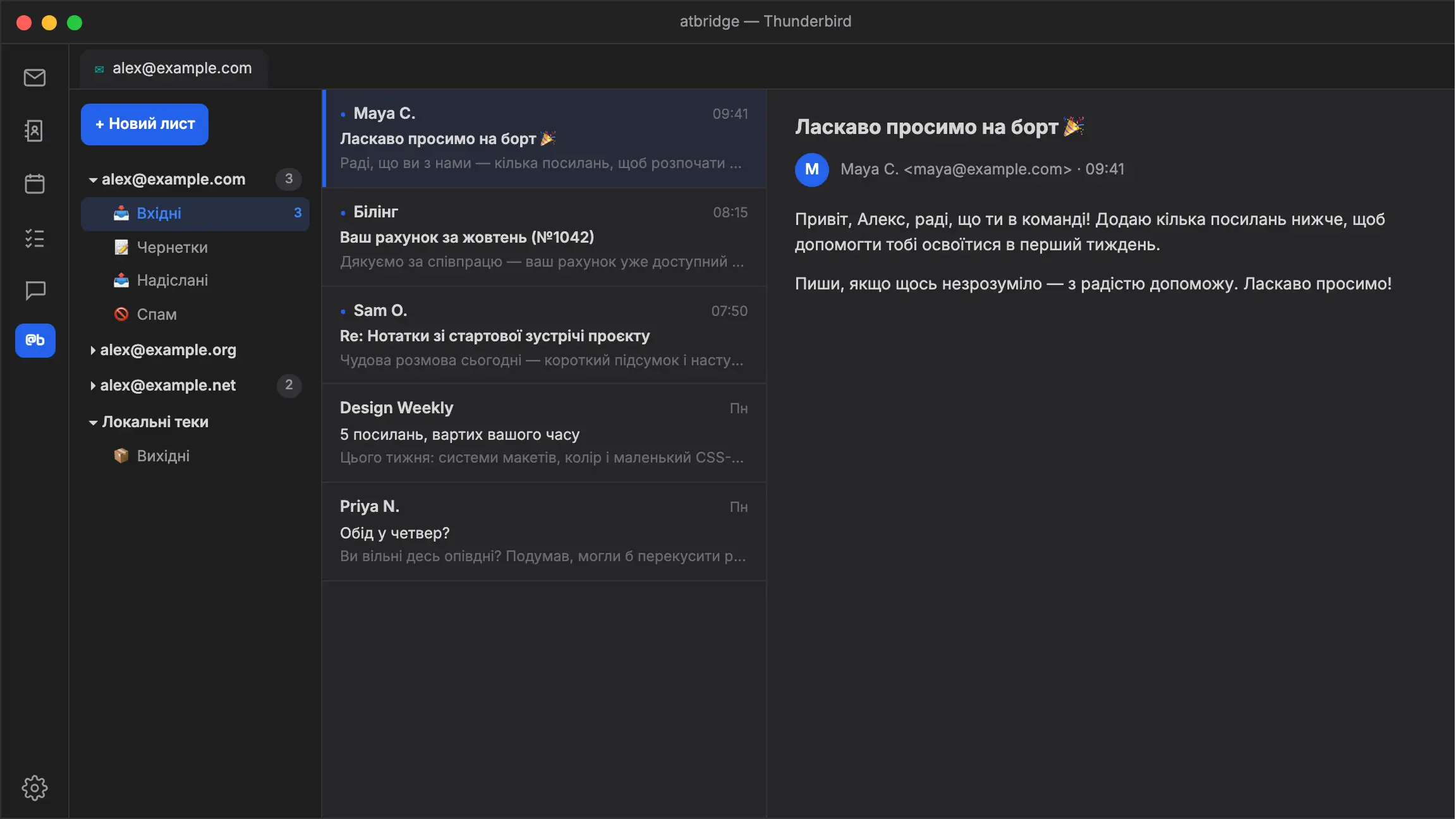Click the Пн date on Design Weekly email
This screenshot has width=1456, height=819.
tap(739, 409)
